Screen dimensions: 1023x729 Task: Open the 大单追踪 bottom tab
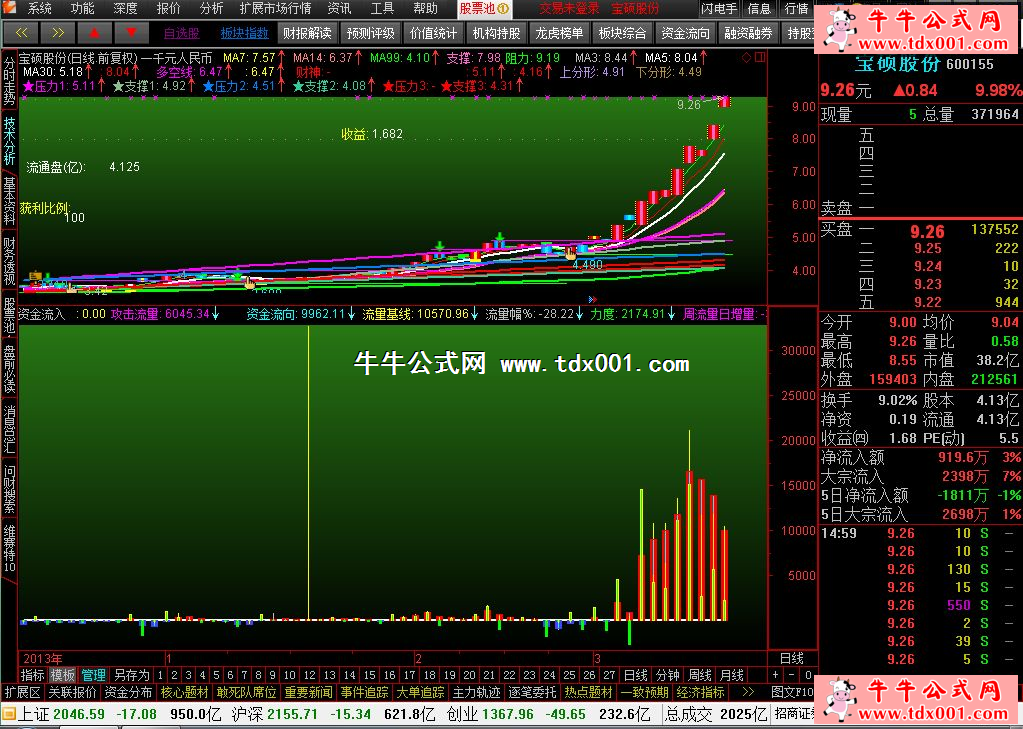coord(420,692)
